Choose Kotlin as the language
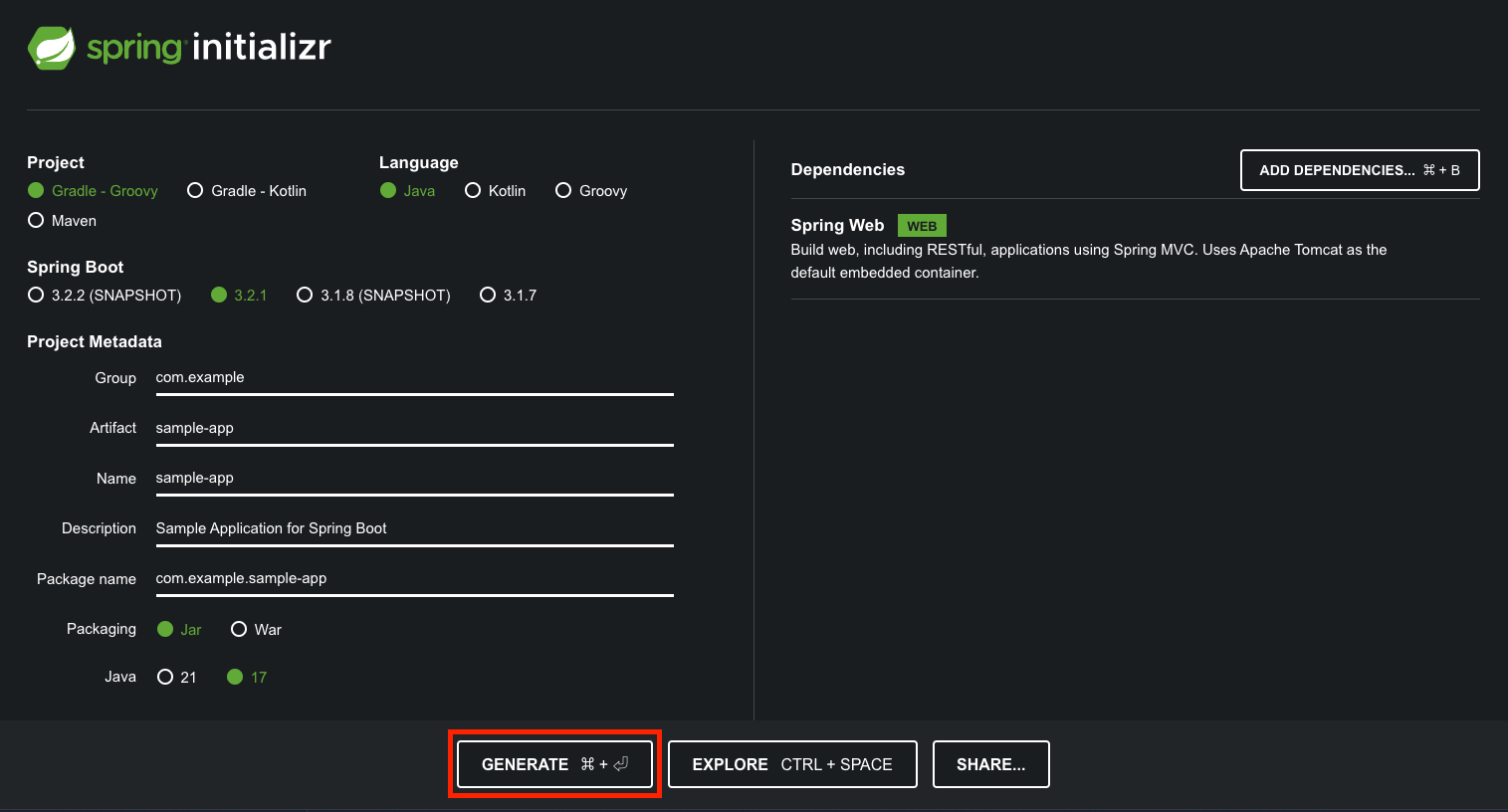Screen dimensions: 1508x812 coord(473,190)
